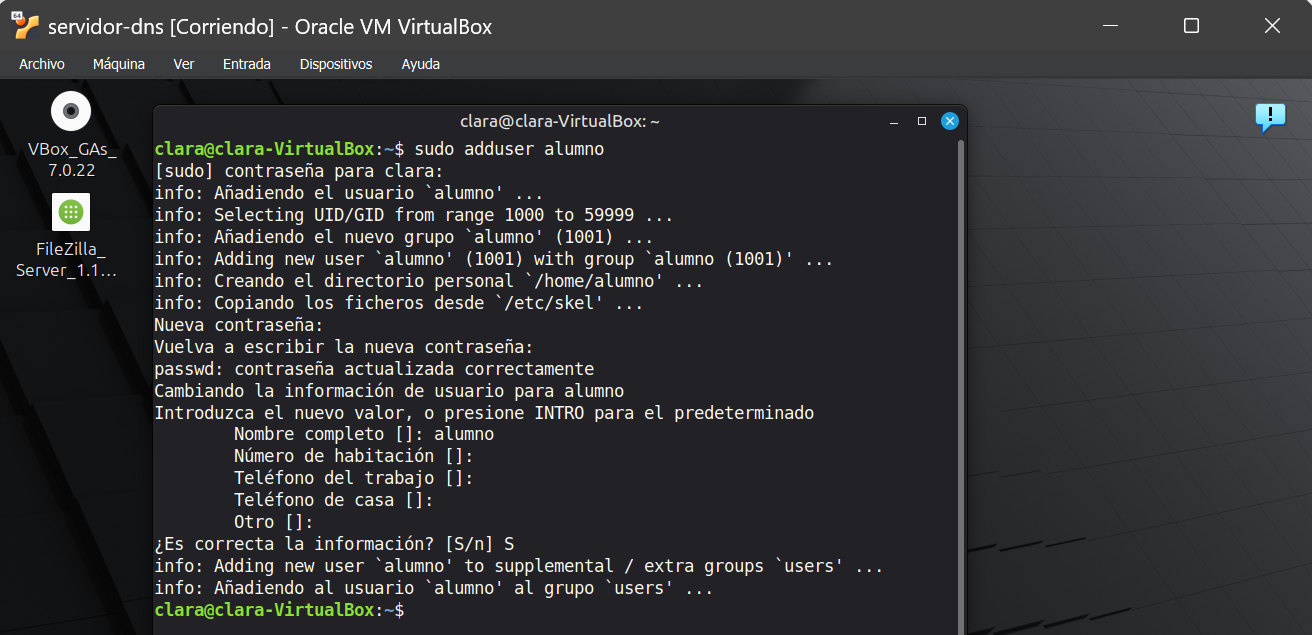
Task: Maximize the terminal window
Action: (922, 121)
